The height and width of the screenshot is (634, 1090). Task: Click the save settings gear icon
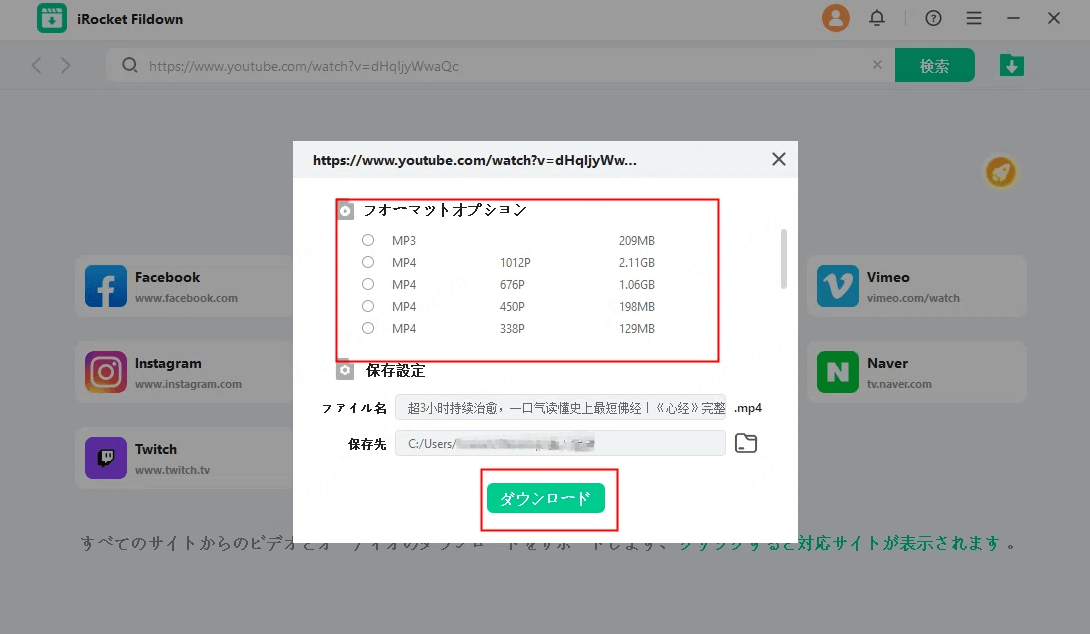coord(345,371)
